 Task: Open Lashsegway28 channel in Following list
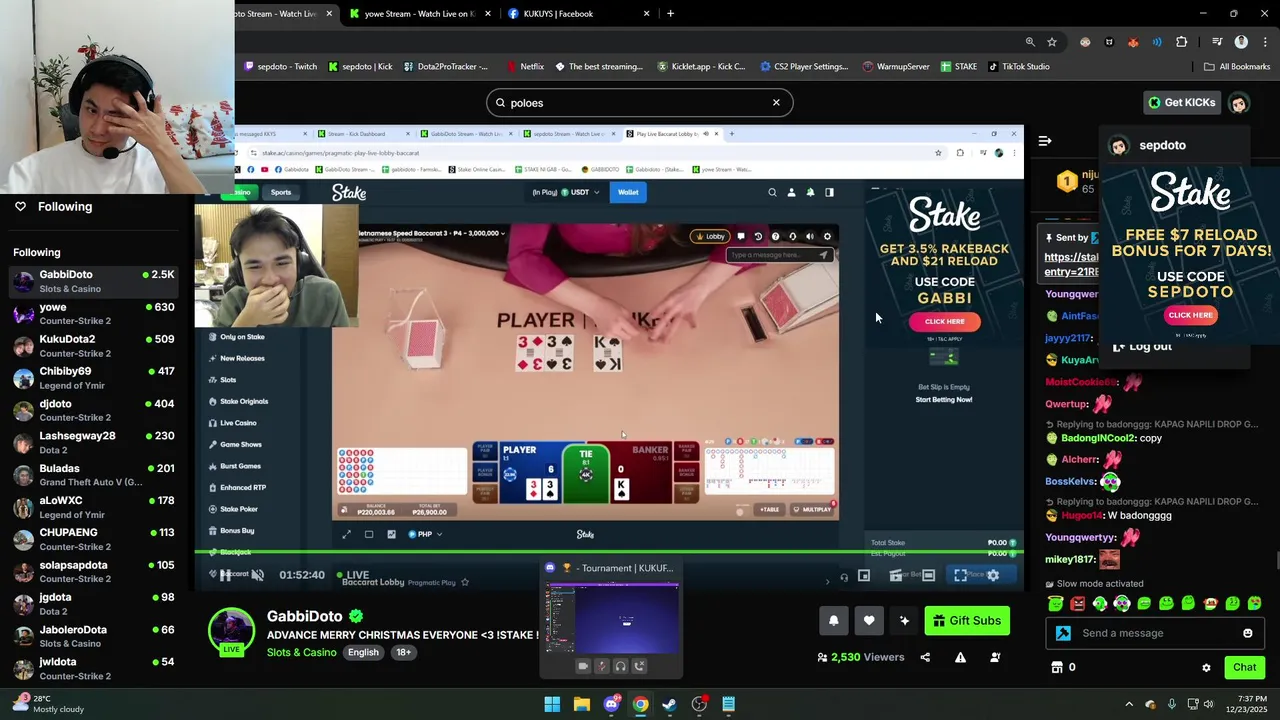click(95, 443)
